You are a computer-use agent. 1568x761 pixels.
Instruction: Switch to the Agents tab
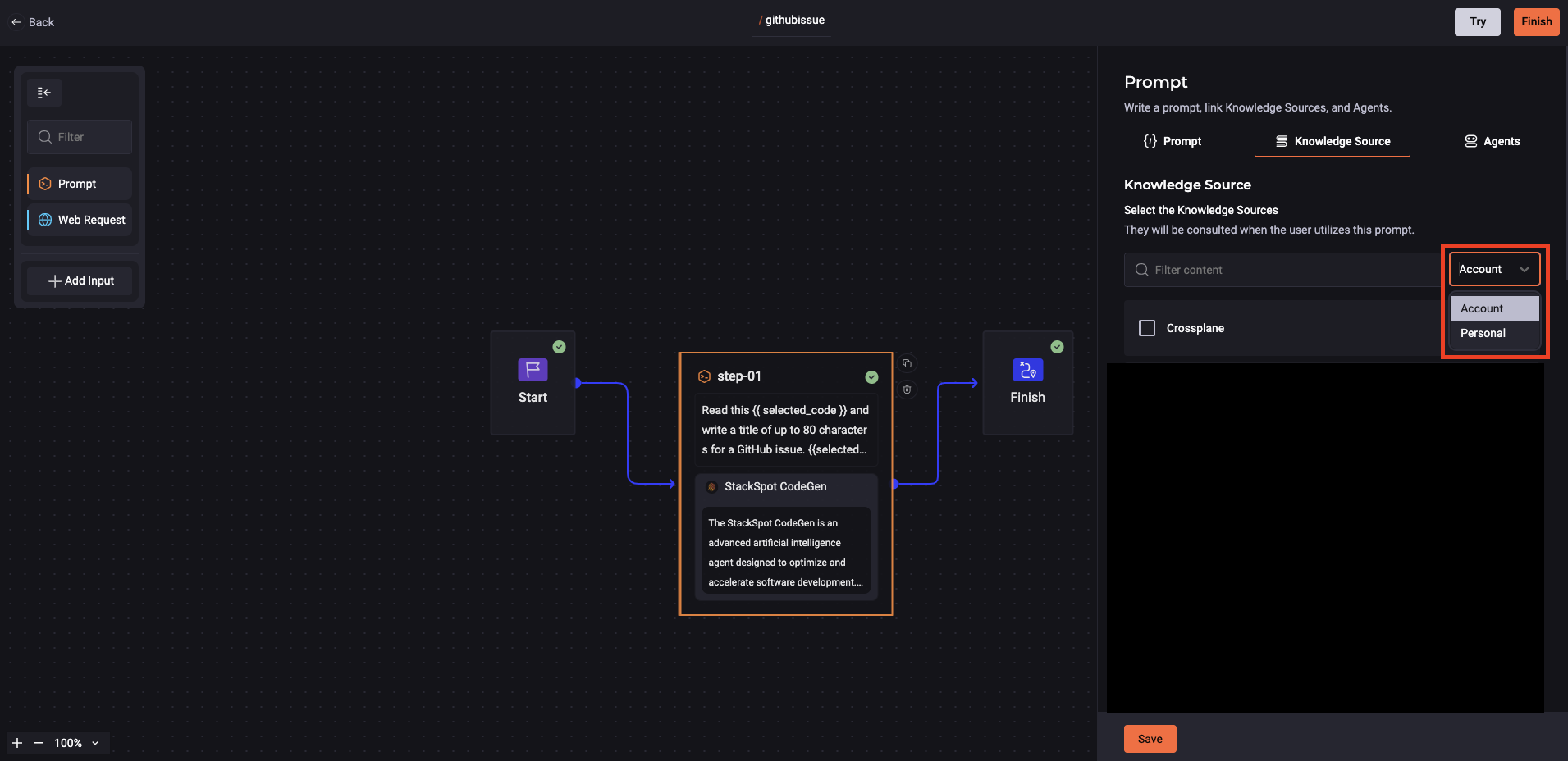click(1493, 141)
